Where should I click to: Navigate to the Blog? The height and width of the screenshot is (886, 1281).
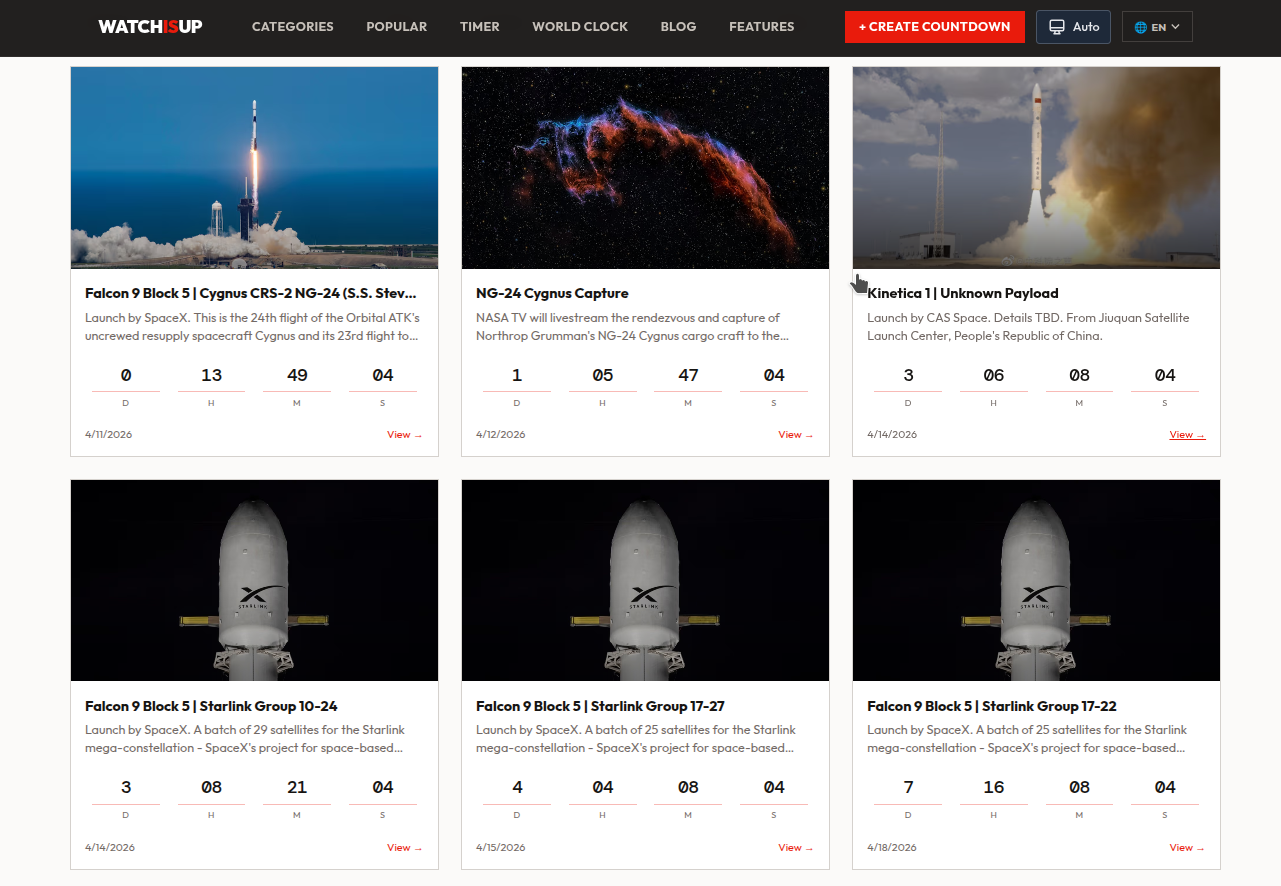tap(678, 27)
